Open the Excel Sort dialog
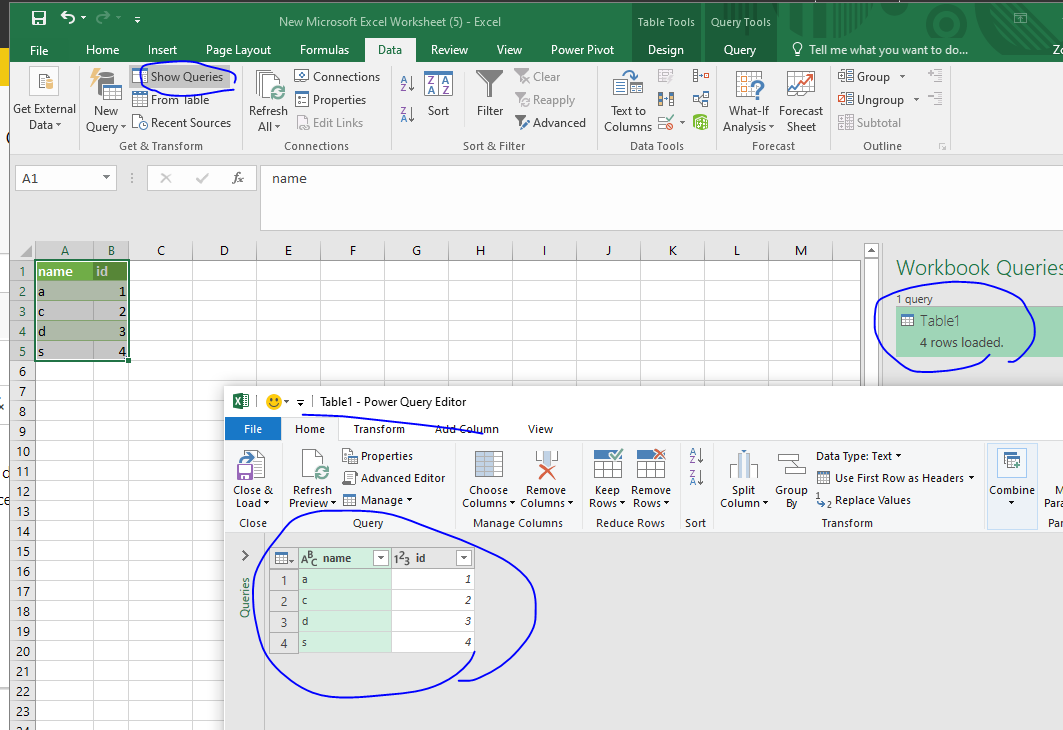Screen dimensions: 1063x730 (x=438, y=95)
